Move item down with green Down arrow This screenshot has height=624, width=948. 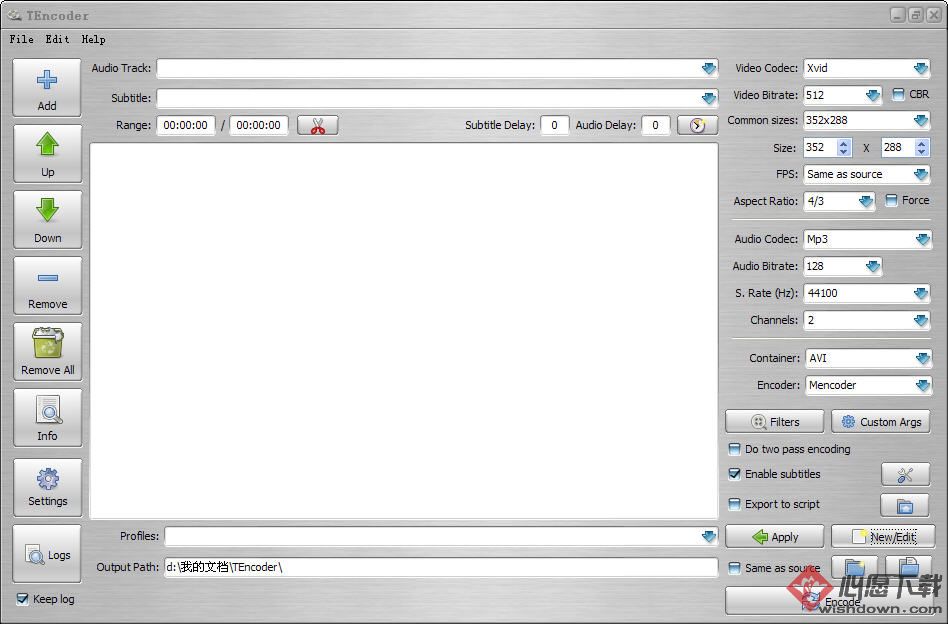[x=47, y=219]
